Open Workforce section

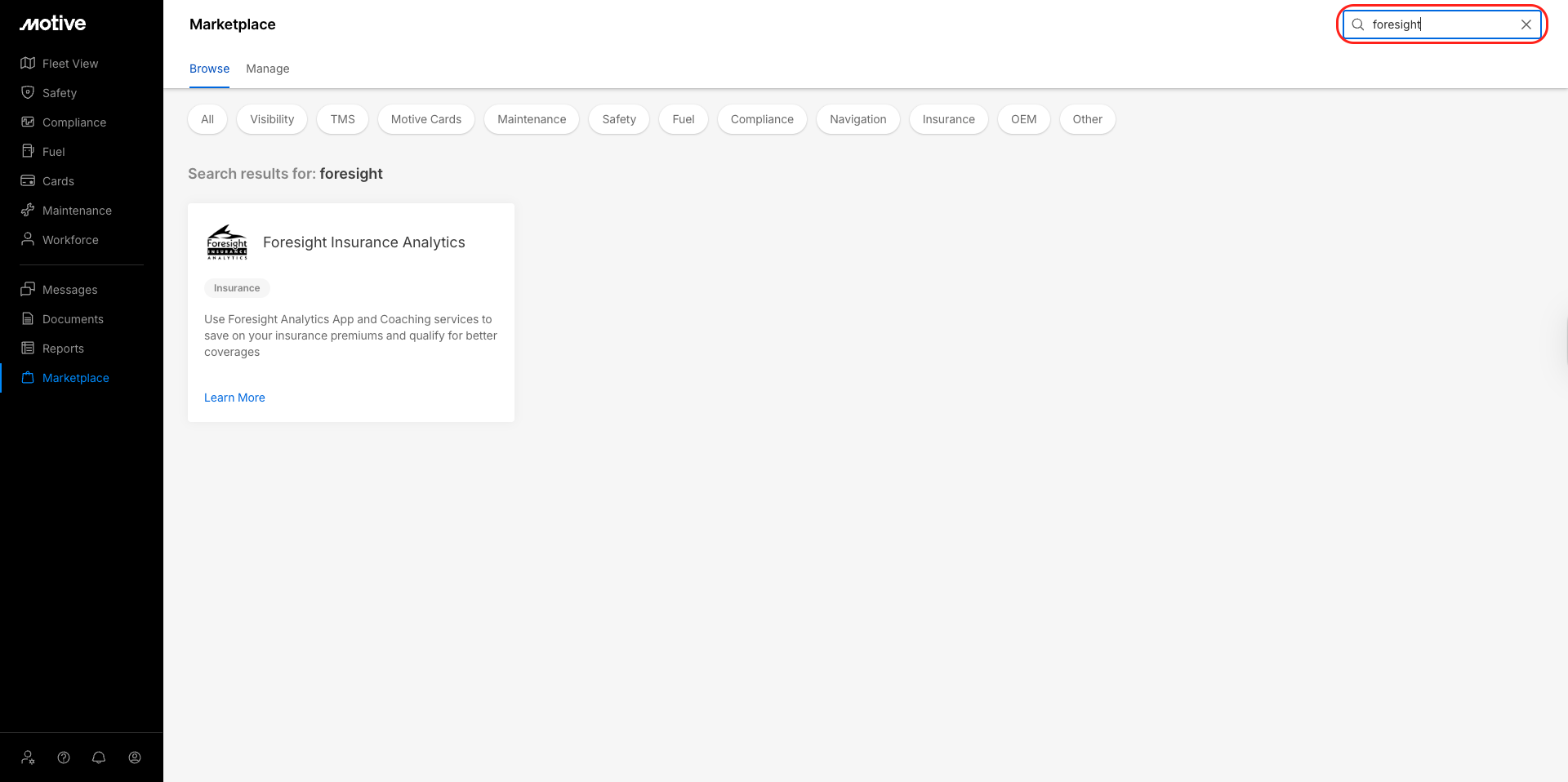pos(70,240)
